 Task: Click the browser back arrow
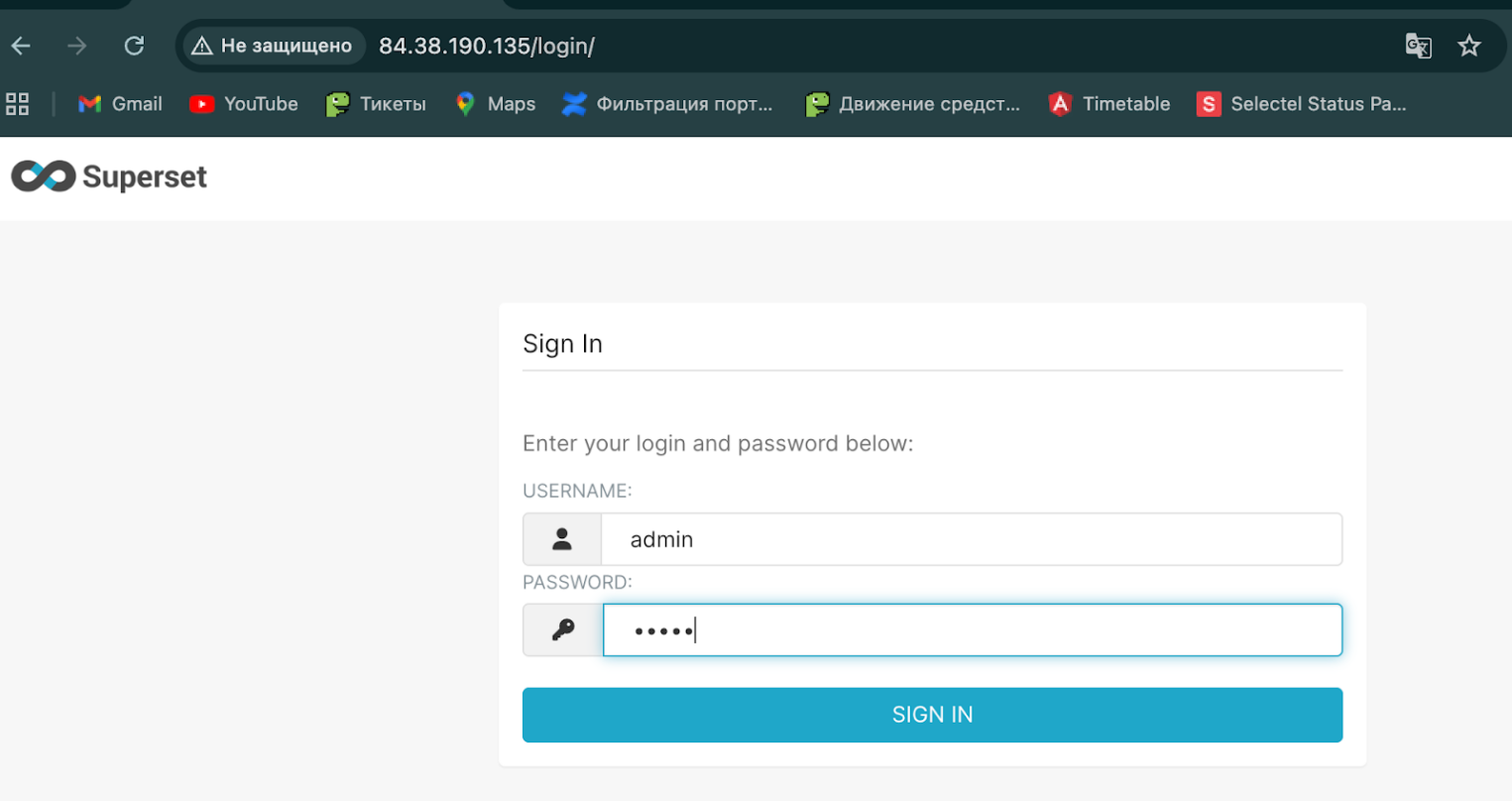[21, 46]
